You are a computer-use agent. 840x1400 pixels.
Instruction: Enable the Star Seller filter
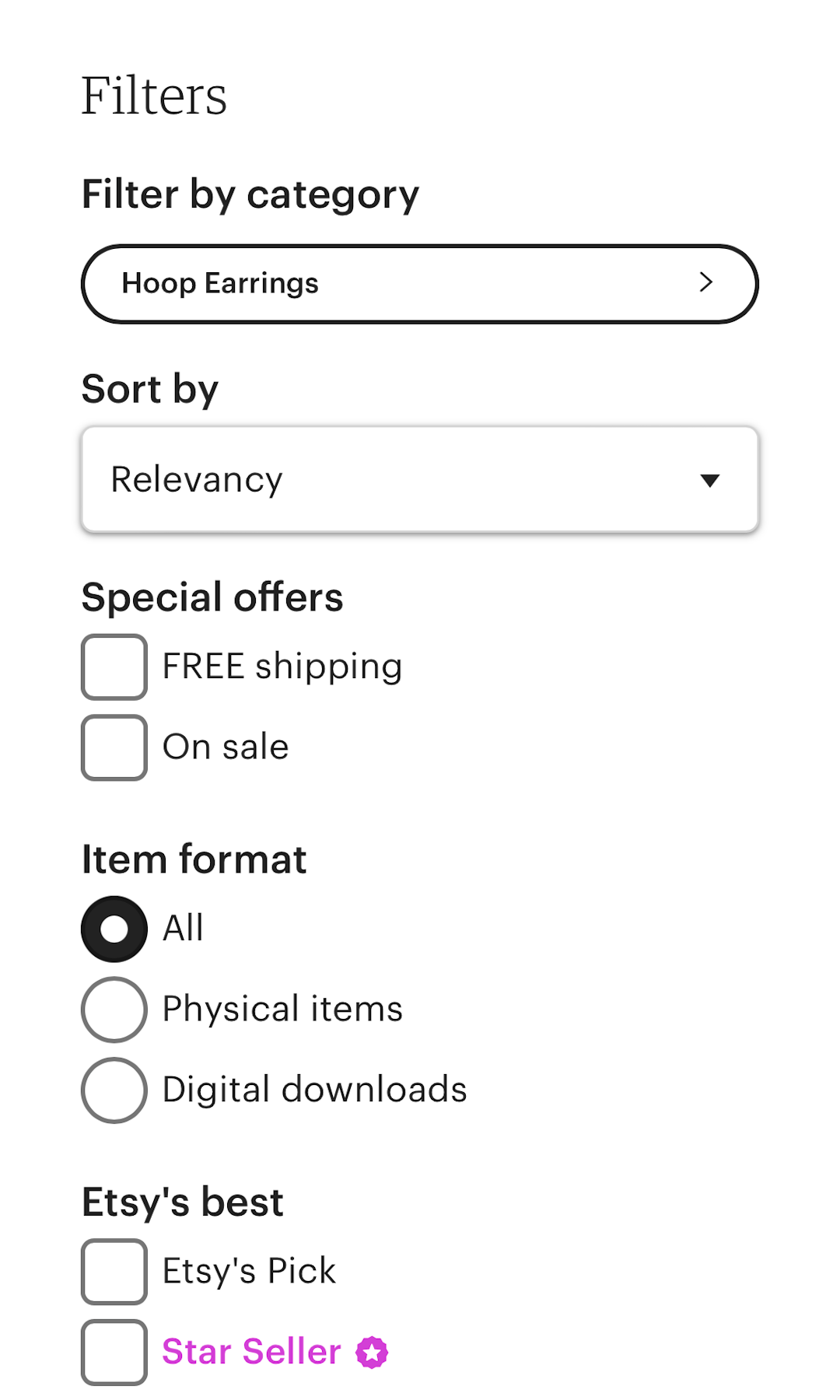114,1353
